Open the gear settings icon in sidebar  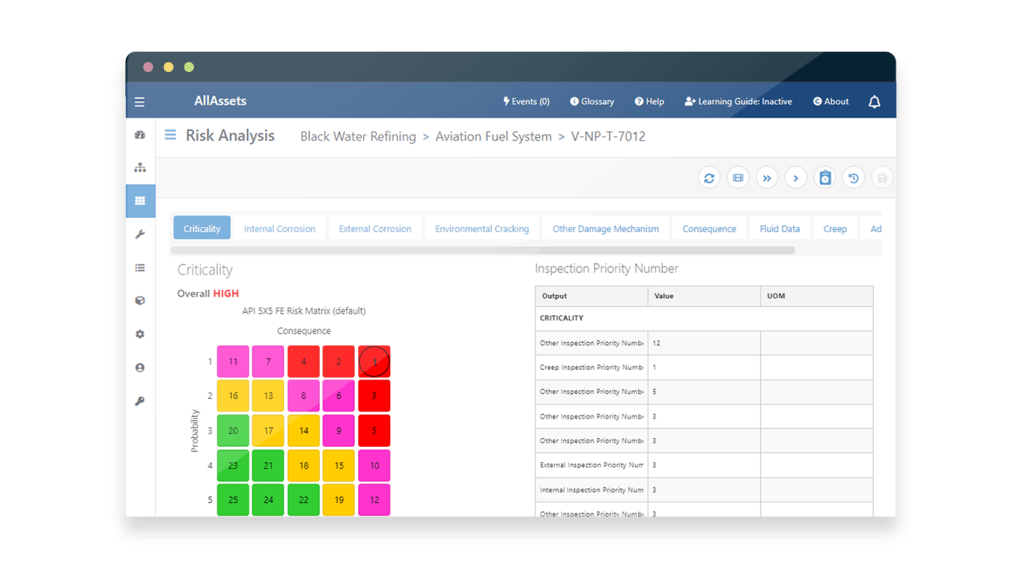[140, 334]
